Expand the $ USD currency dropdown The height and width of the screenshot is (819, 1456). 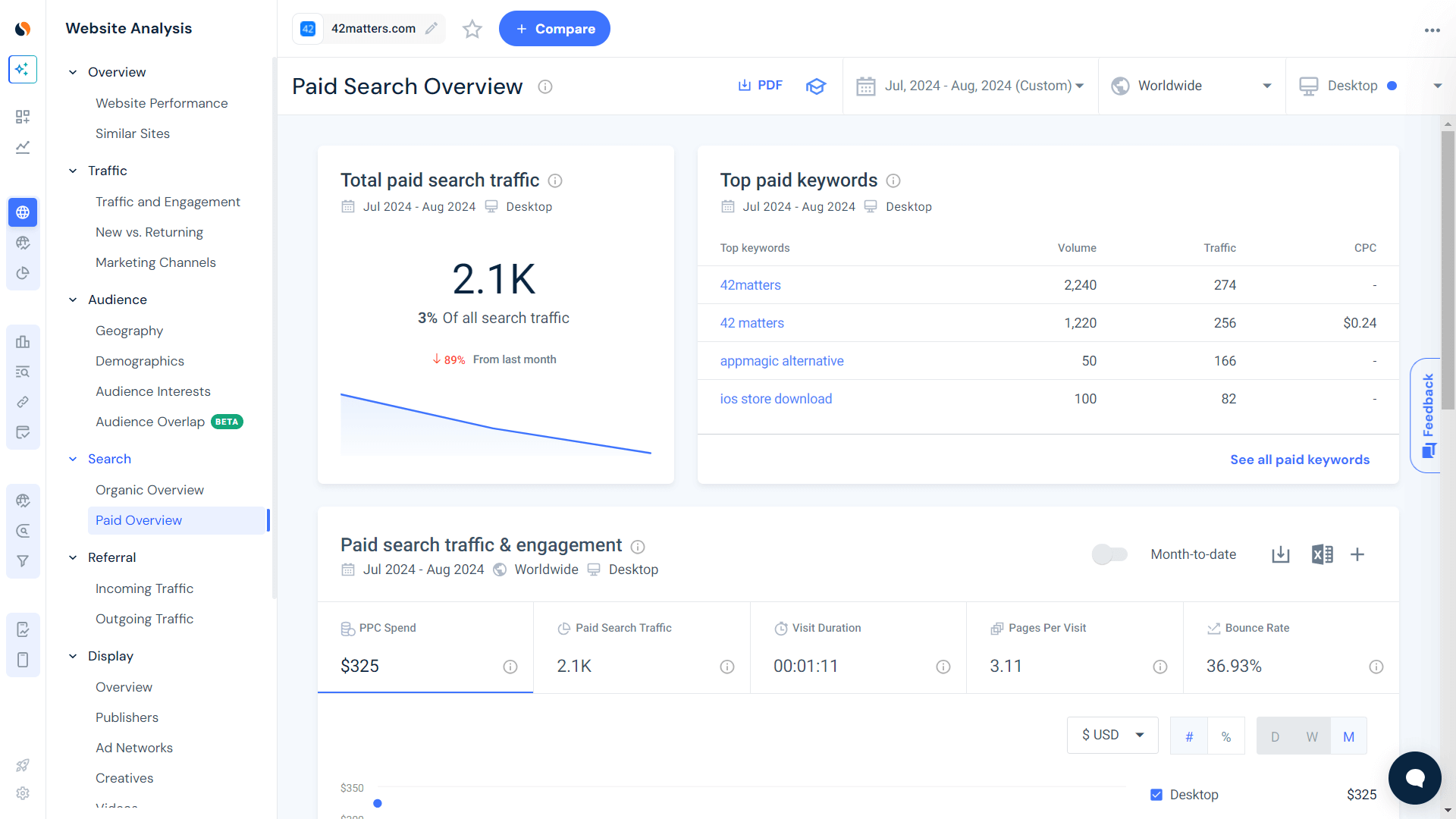[x=1112, y=735]
